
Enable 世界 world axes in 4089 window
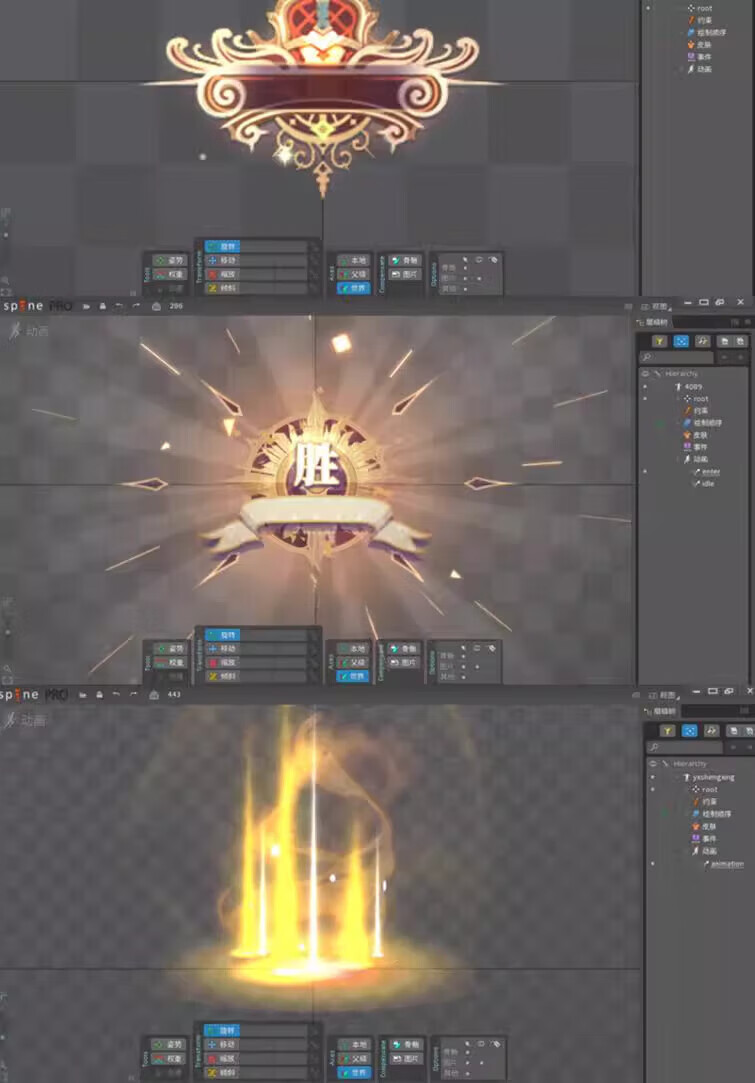tap(353, 676)
